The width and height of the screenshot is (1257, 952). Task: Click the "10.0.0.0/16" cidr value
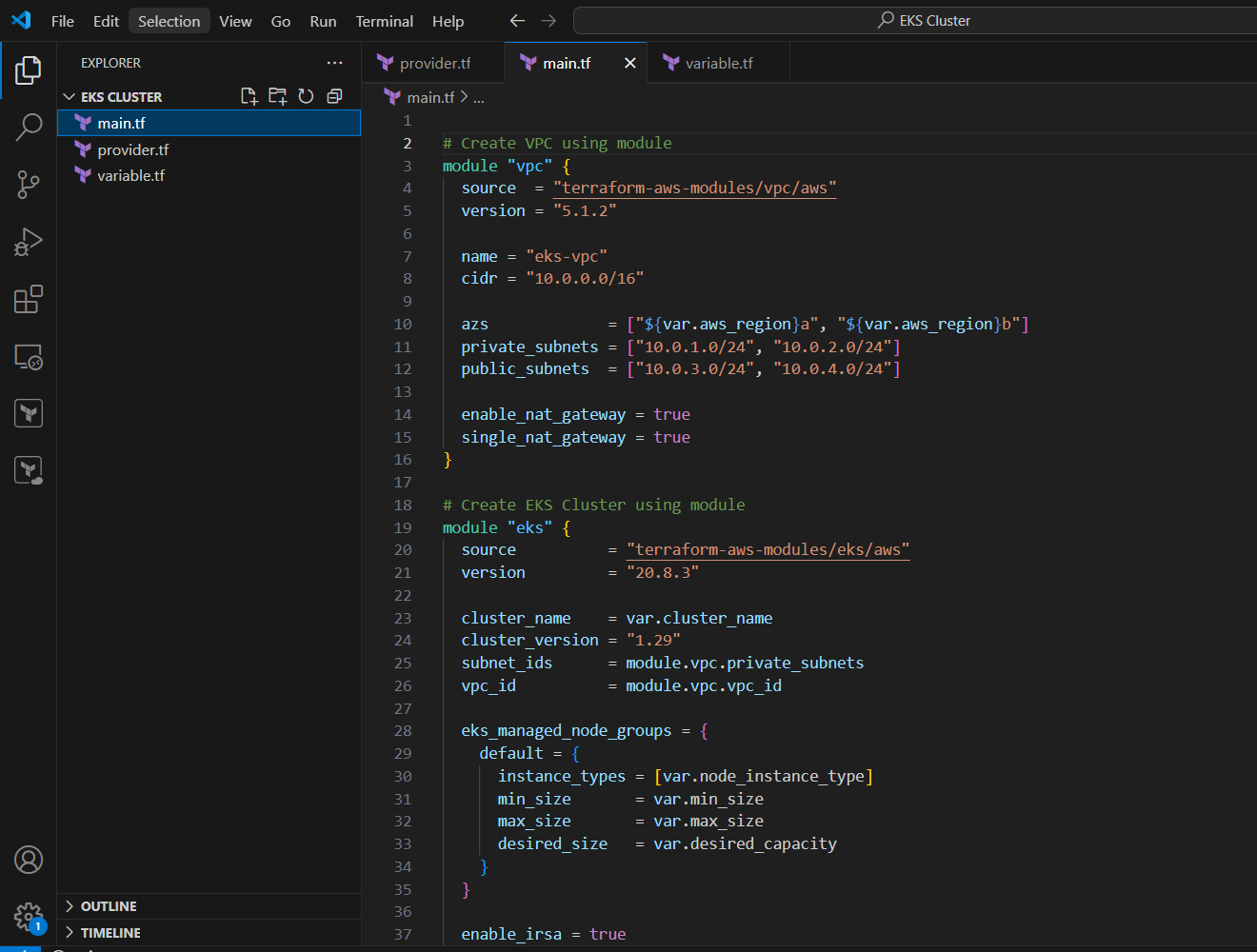[585, 278]
